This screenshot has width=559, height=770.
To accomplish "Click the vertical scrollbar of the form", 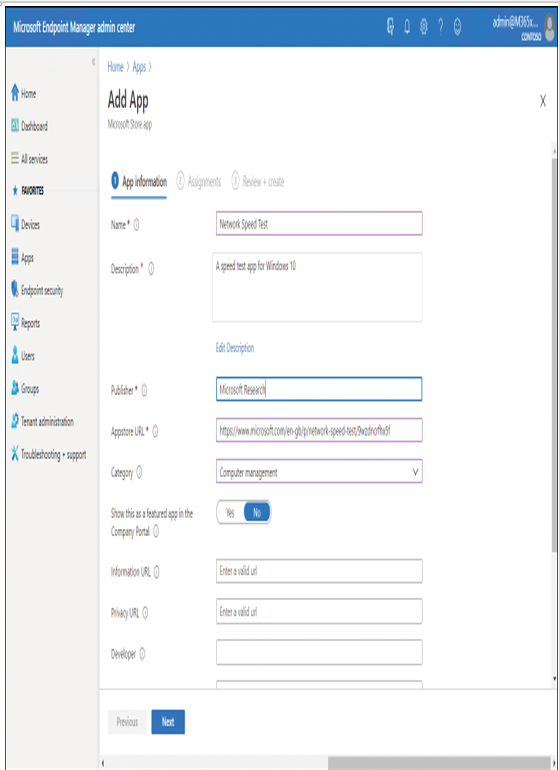I will click(555, 354).
